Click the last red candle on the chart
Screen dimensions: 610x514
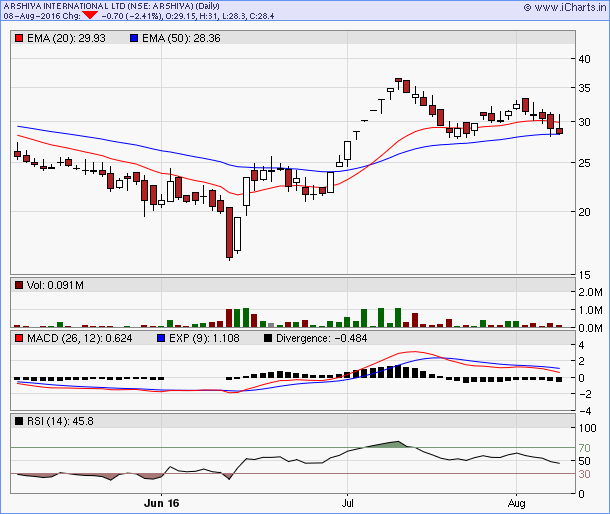[x=559, y=131]
